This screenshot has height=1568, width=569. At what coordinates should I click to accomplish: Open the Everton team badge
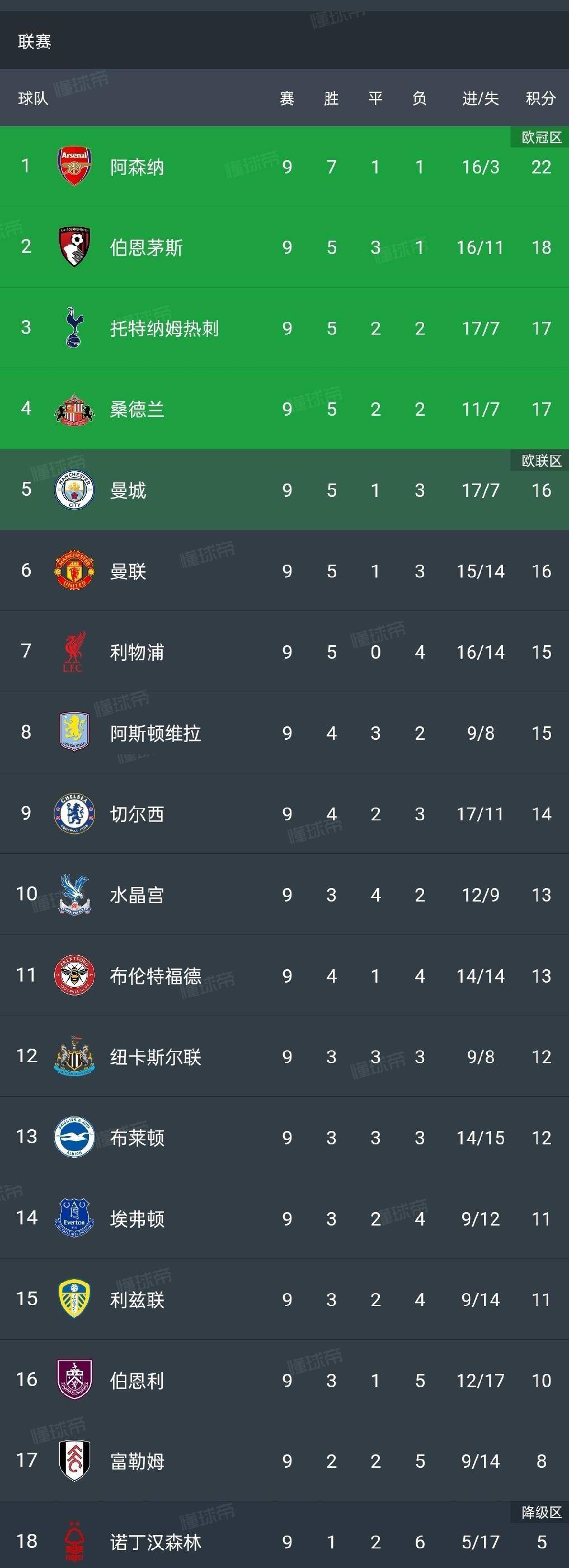74,1219
